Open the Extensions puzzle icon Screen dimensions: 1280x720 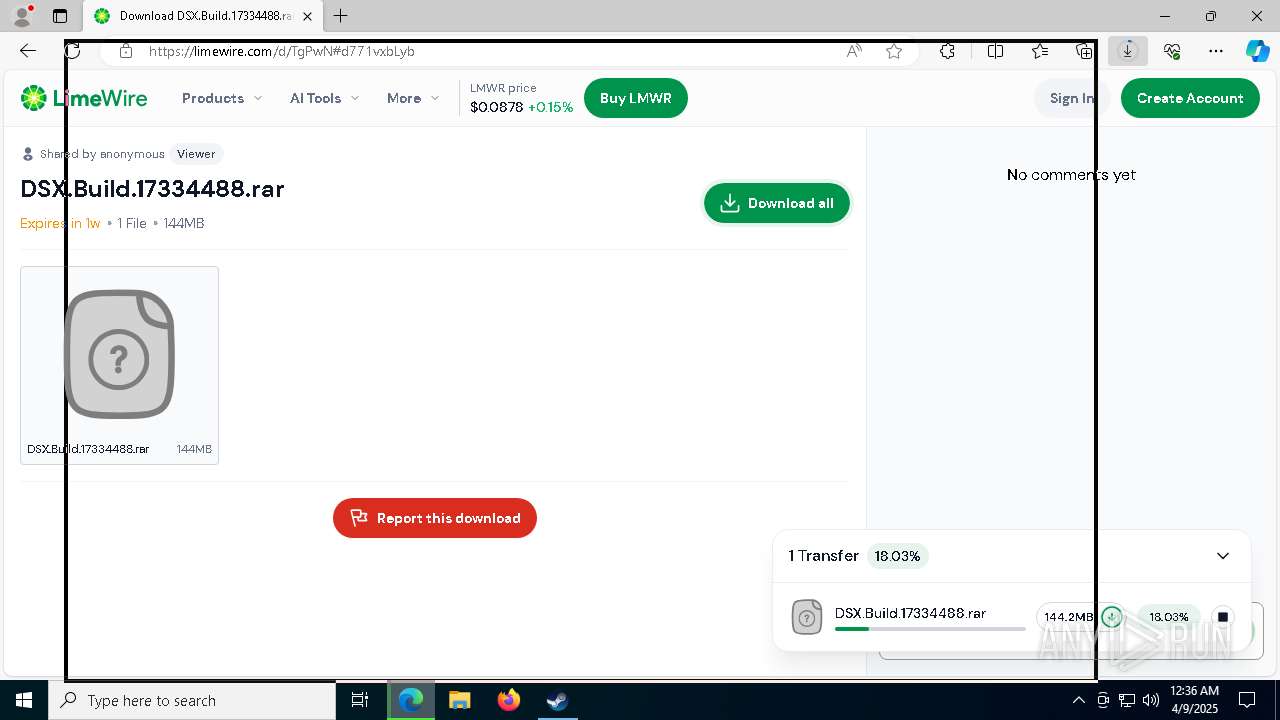click(947, 51)
